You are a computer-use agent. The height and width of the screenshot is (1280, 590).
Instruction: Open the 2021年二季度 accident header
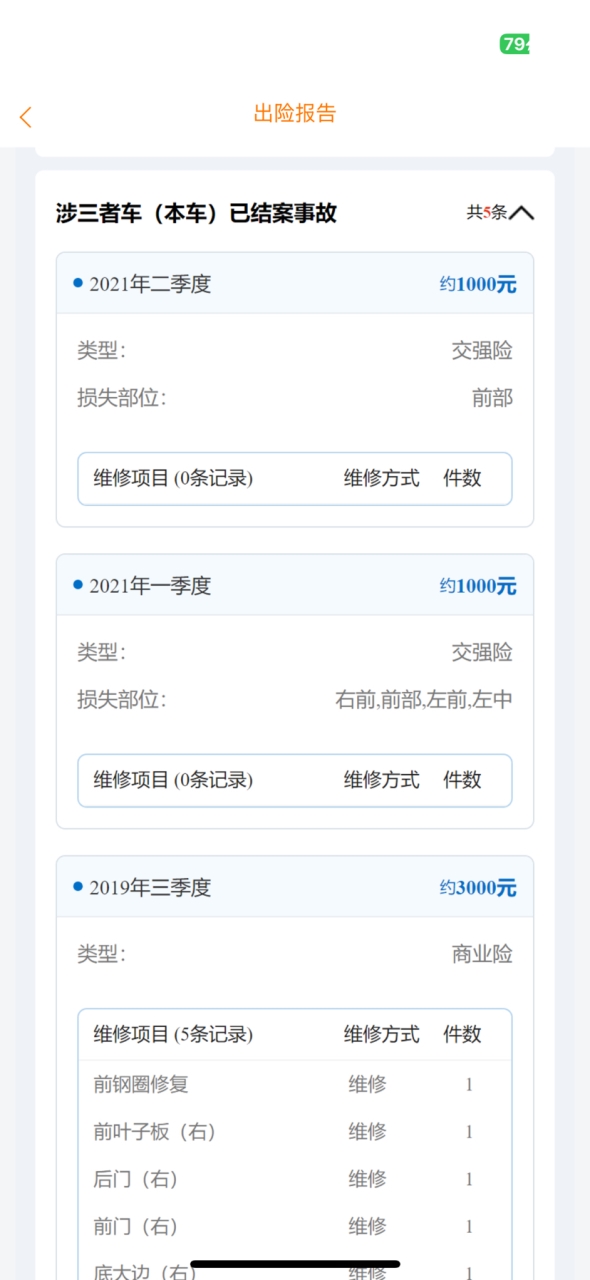pyautogui.click(x=295, y=283)
